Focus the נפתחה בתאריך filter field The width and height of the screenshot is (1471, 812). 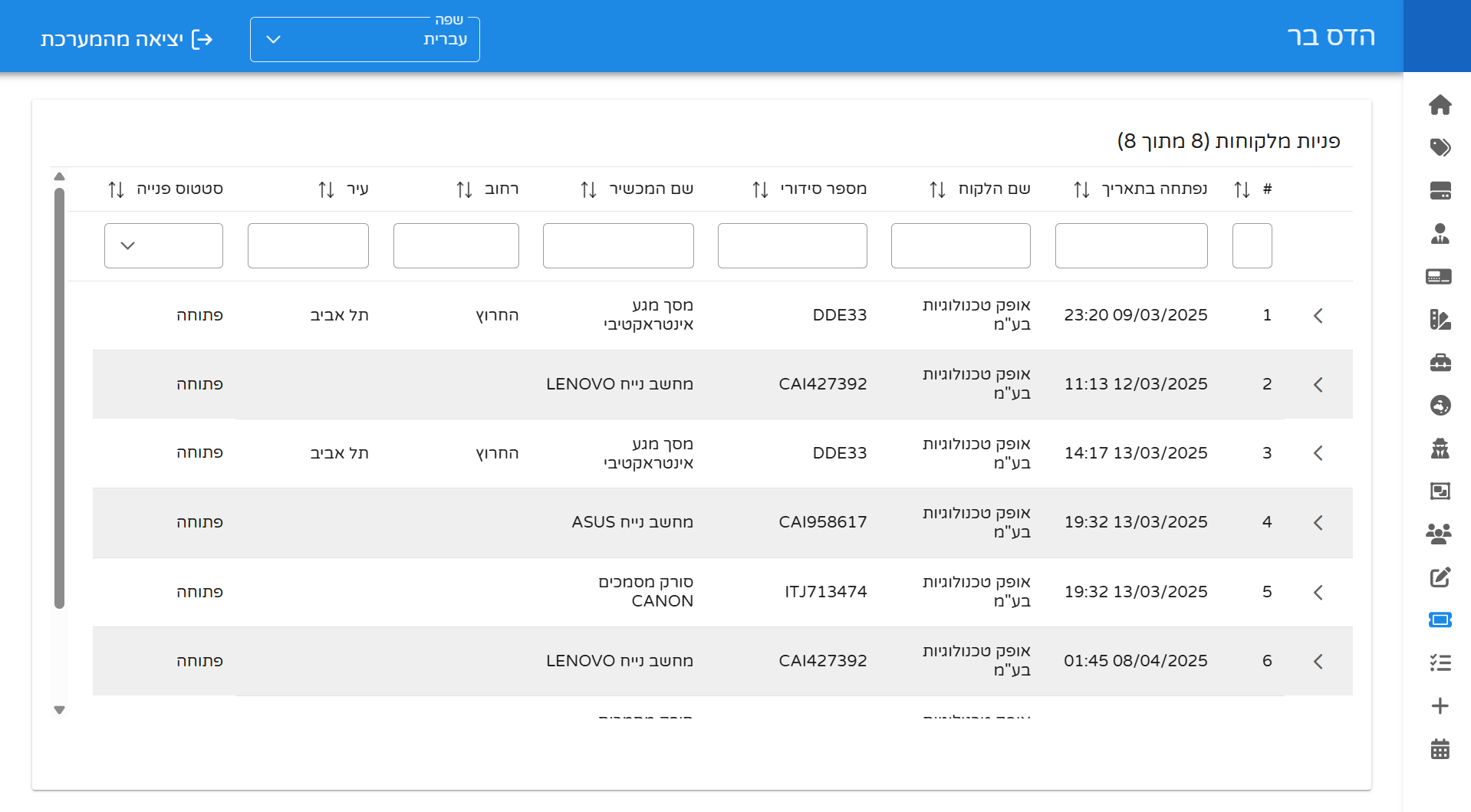[1131, 245]
